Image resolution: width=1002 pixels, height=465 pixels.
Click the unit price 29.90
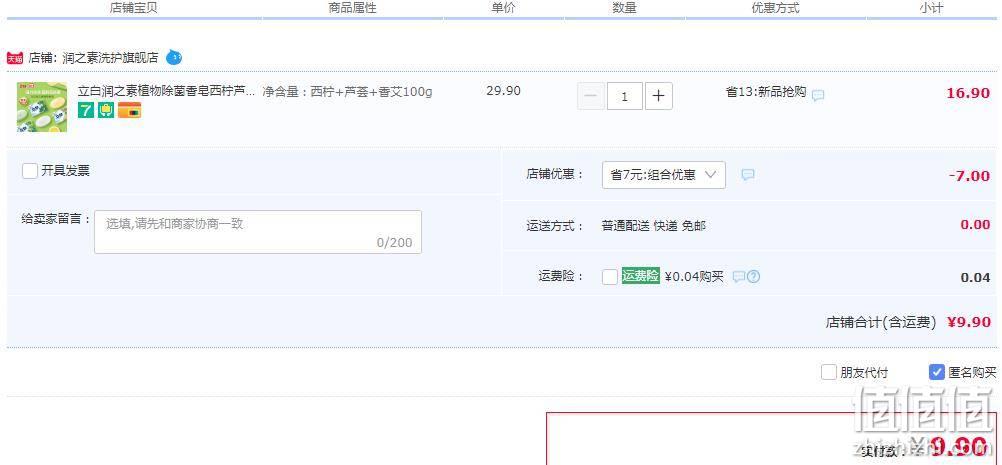tap(504, 91)
